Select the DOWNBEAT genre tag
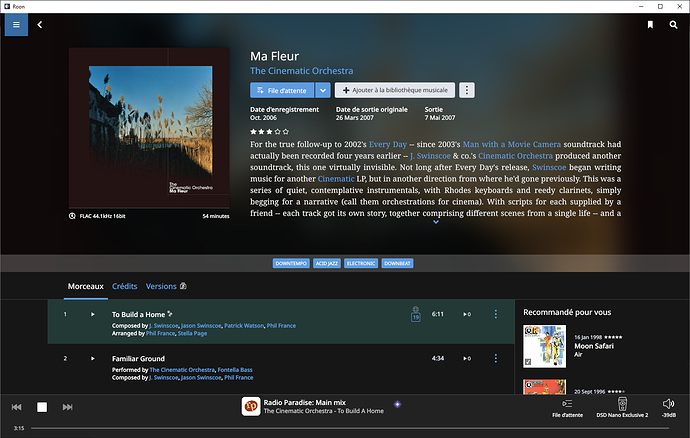This screenshot has height=438, width=690. 397,263
